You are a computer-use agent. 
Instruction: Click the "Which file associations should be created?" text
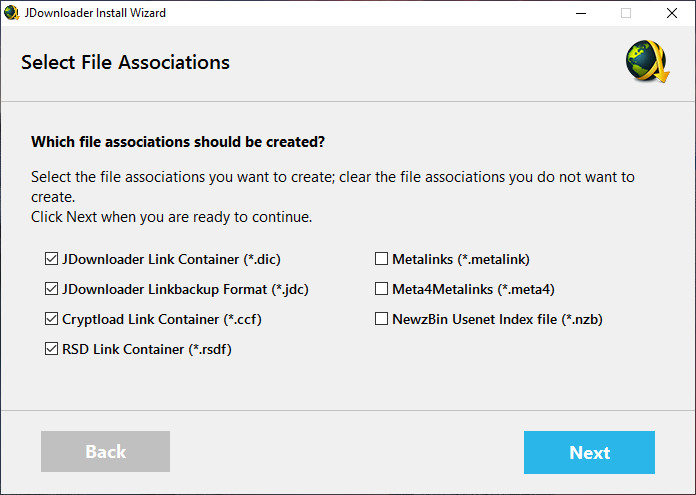tap(178, 142)
